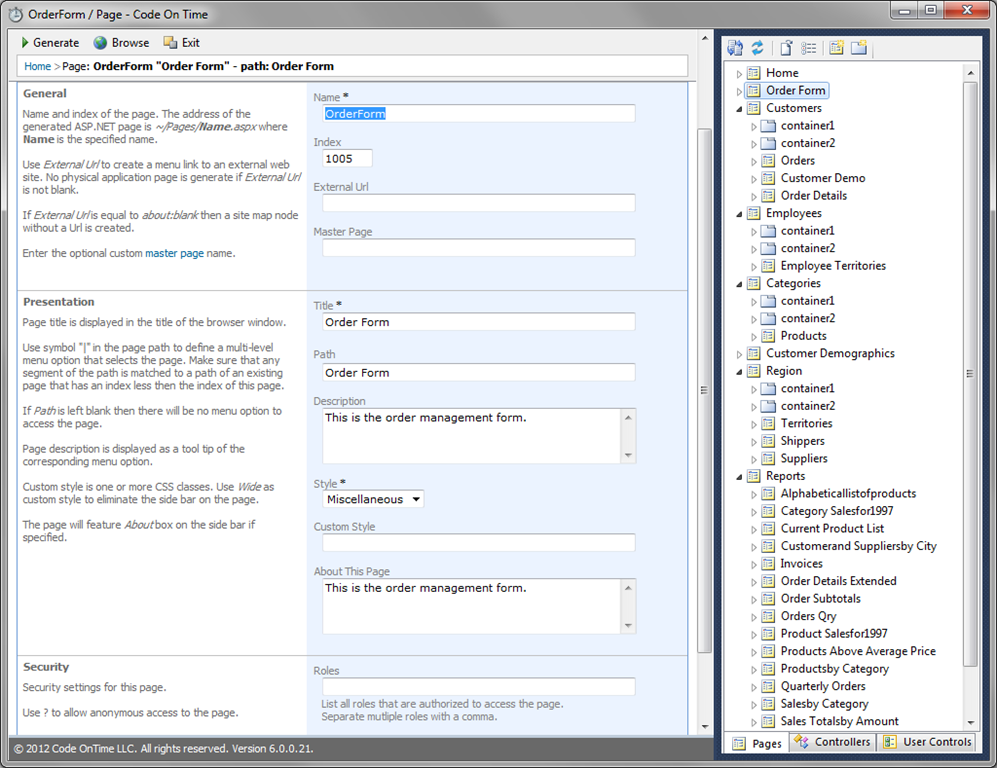The width and height of the screenshot is (997, 768).
Task: Open the master page hyperlink
Action: click(174, 253)
